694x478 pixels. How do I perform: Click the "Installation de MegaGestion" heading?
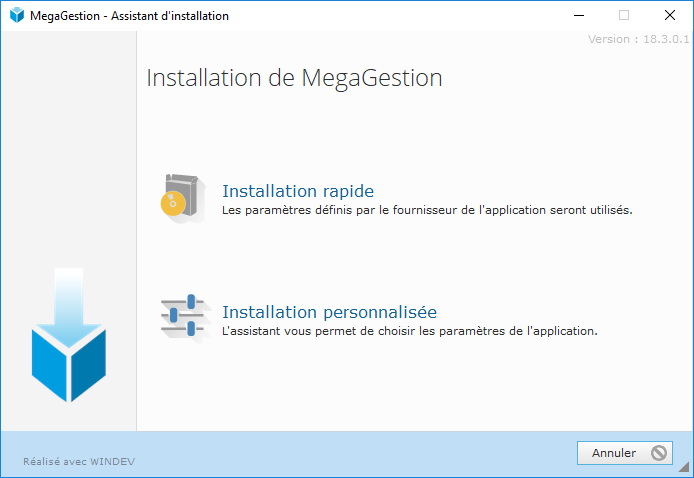(294, 78)
